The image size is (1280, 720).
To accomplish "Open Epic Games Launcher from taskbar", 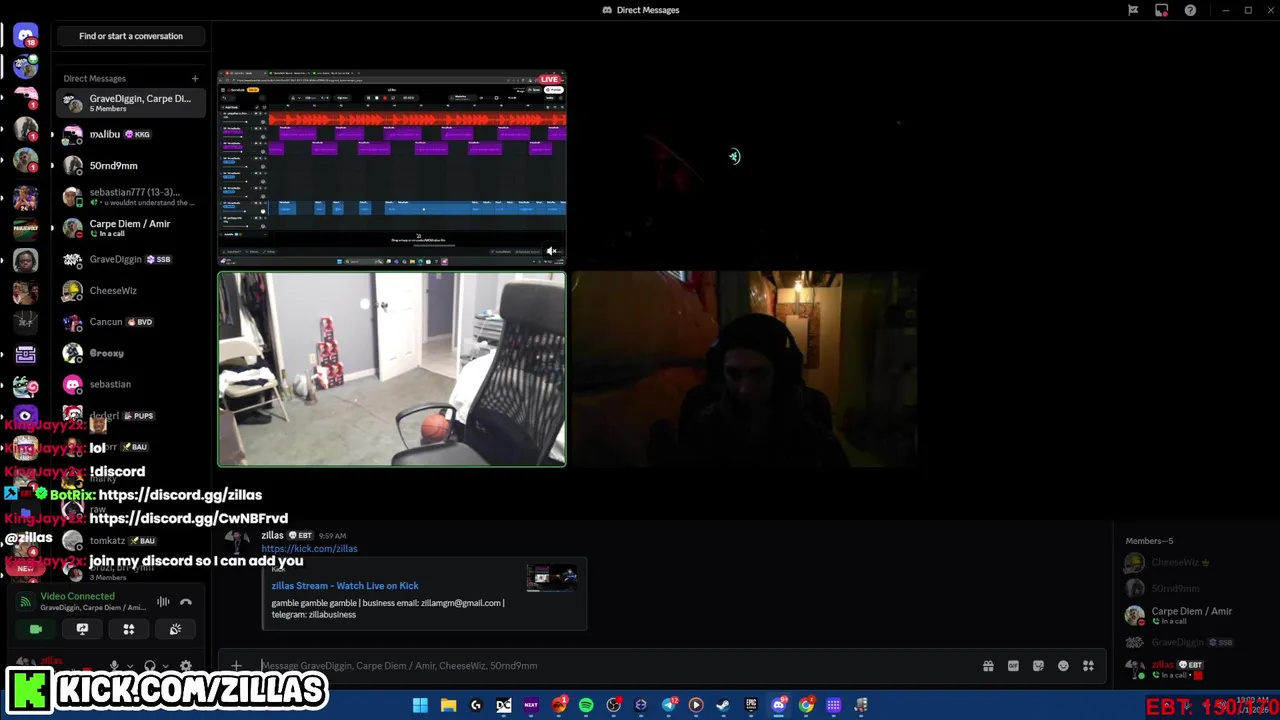I will point(751,705).
